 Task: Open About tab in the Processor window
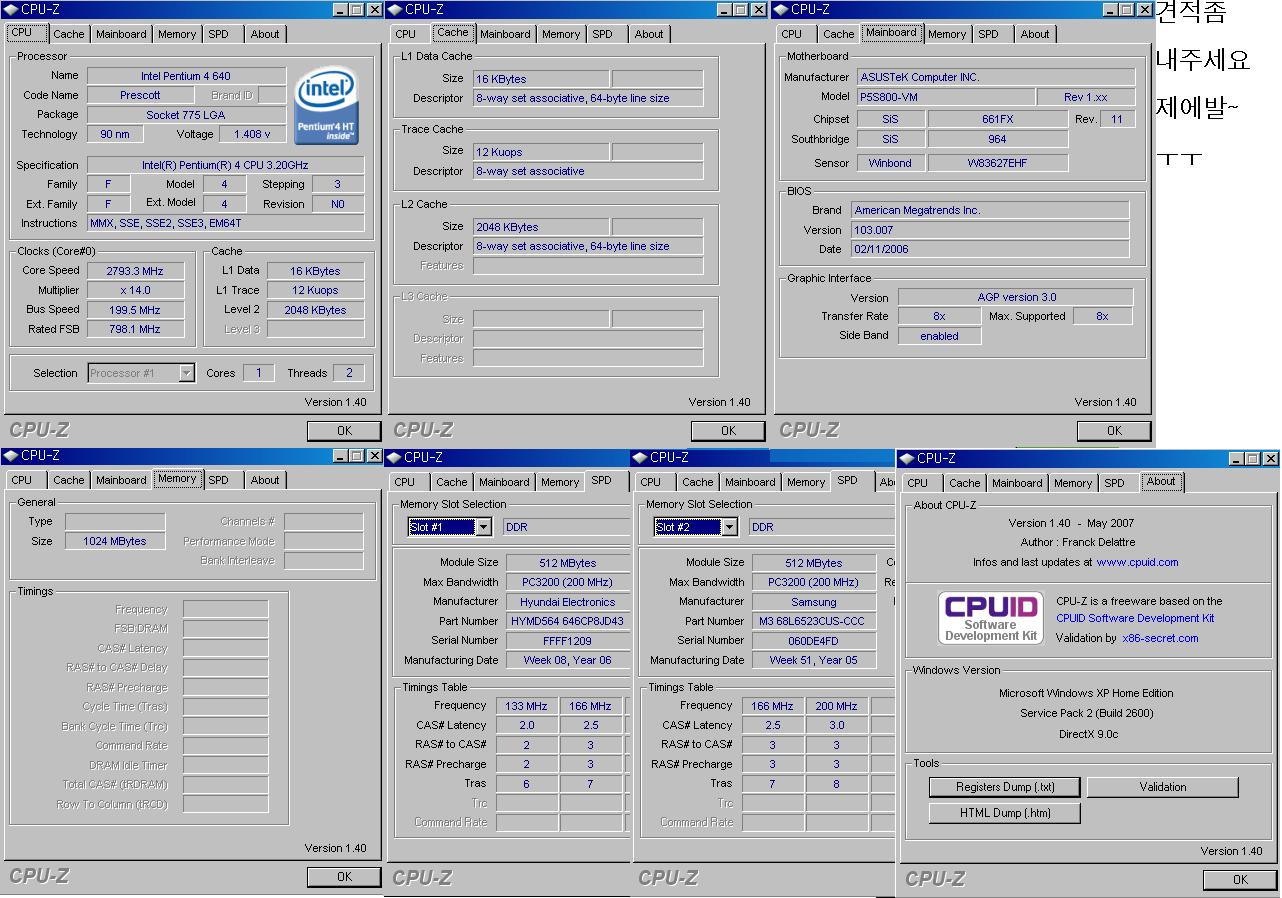click(x=265, y=34)
